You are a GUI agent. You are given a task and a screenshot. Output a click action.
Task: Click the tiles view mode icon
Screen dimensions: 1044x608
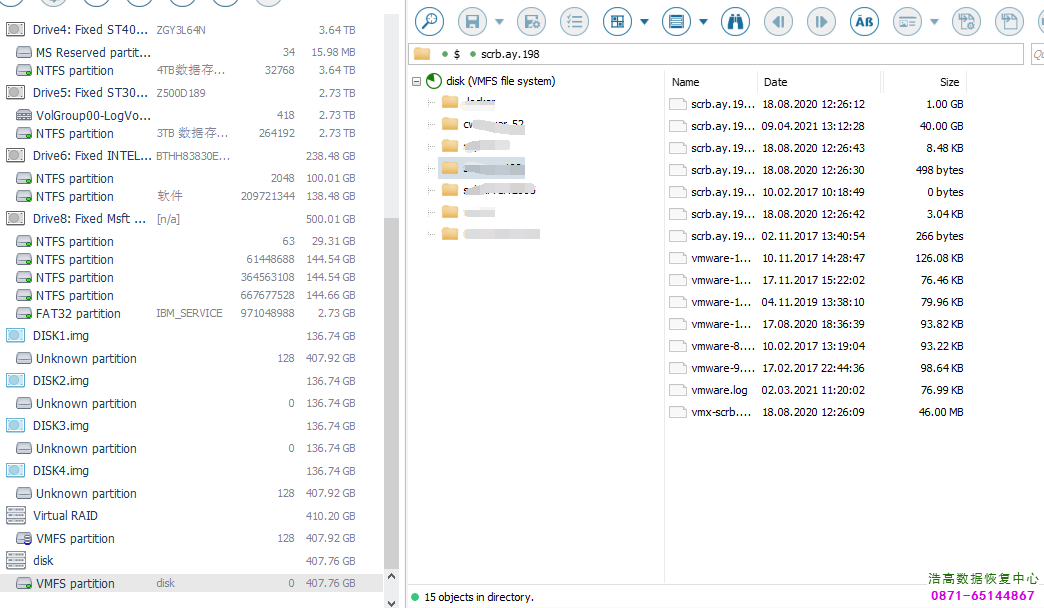(x=617, y=20)
